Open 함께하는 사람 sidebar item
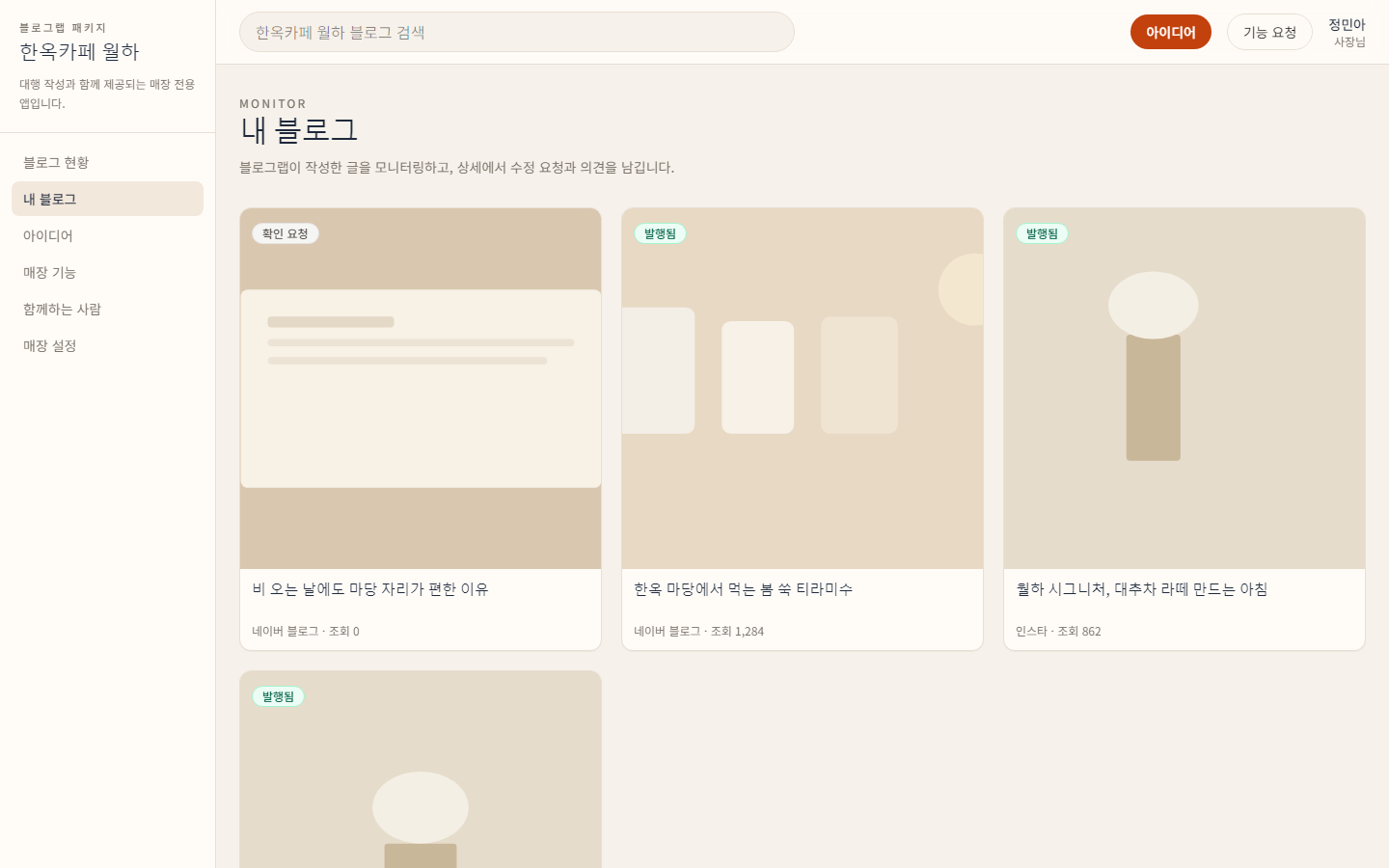 (x=107, y=310)
